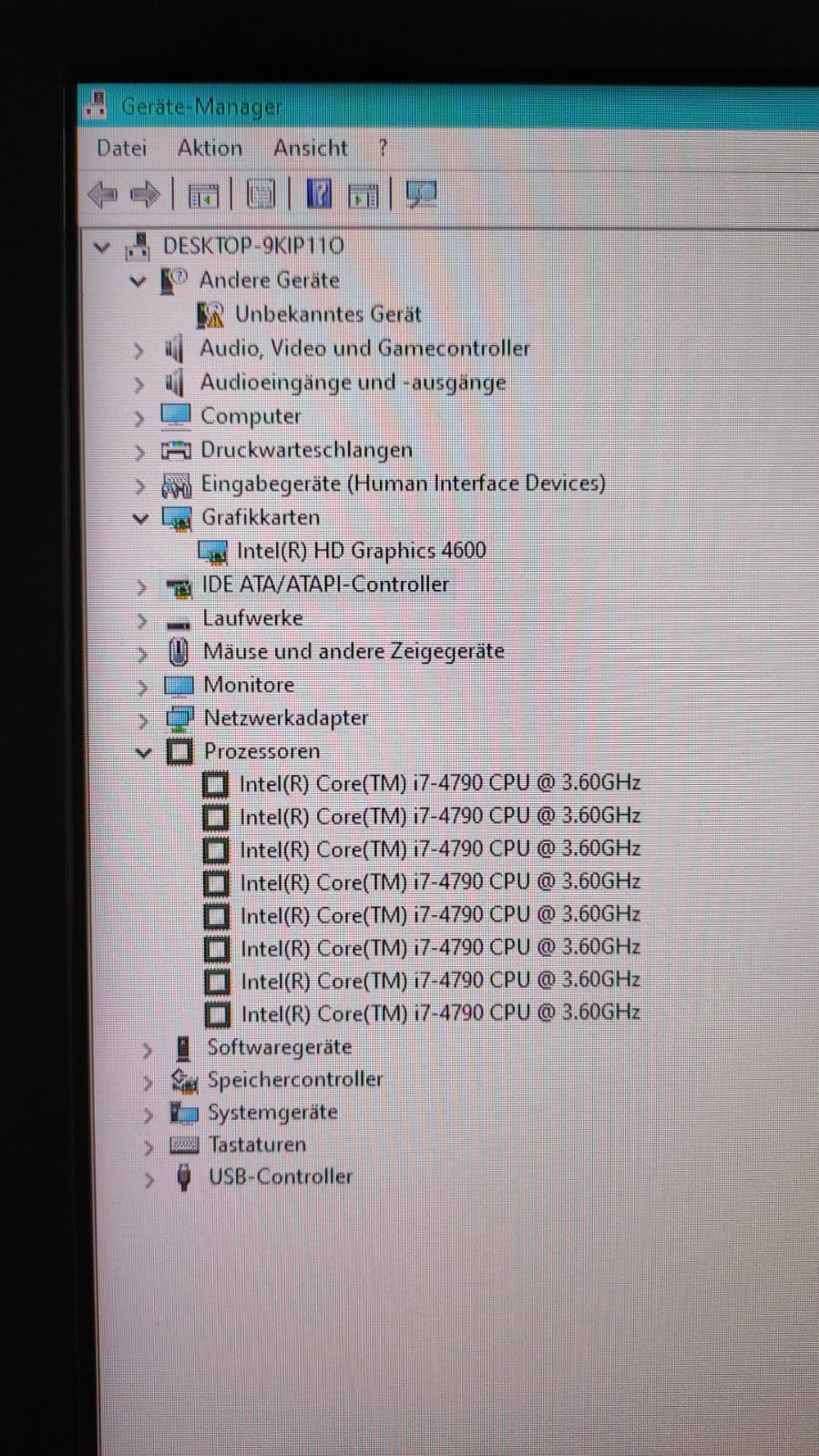Click the Audioeingänge und -ausgänge speaker icon

click(174, 382)
